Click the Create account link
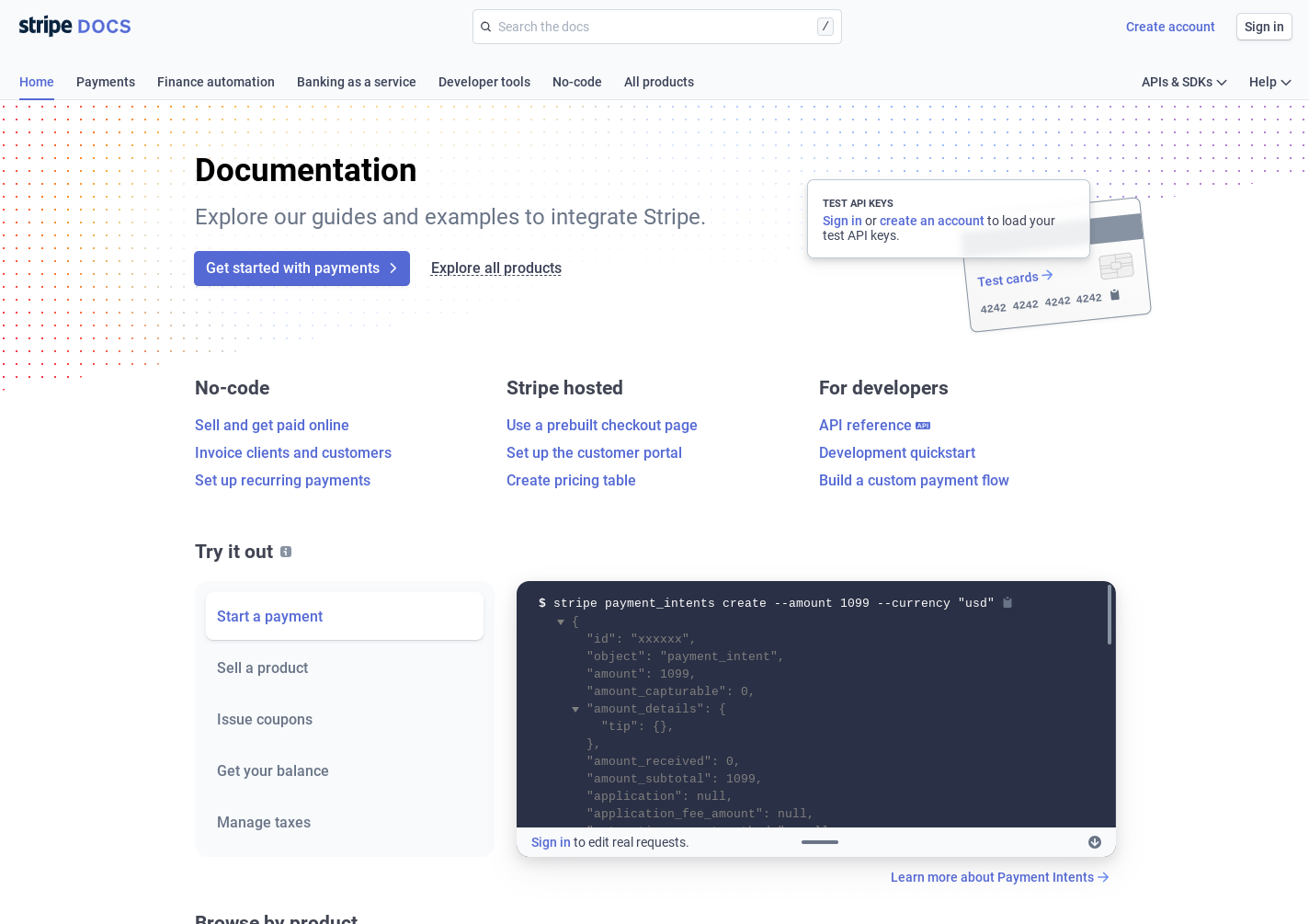The height and width of the screenshot is (924, 1309). pyautogui.click(x=1170, y=27)
